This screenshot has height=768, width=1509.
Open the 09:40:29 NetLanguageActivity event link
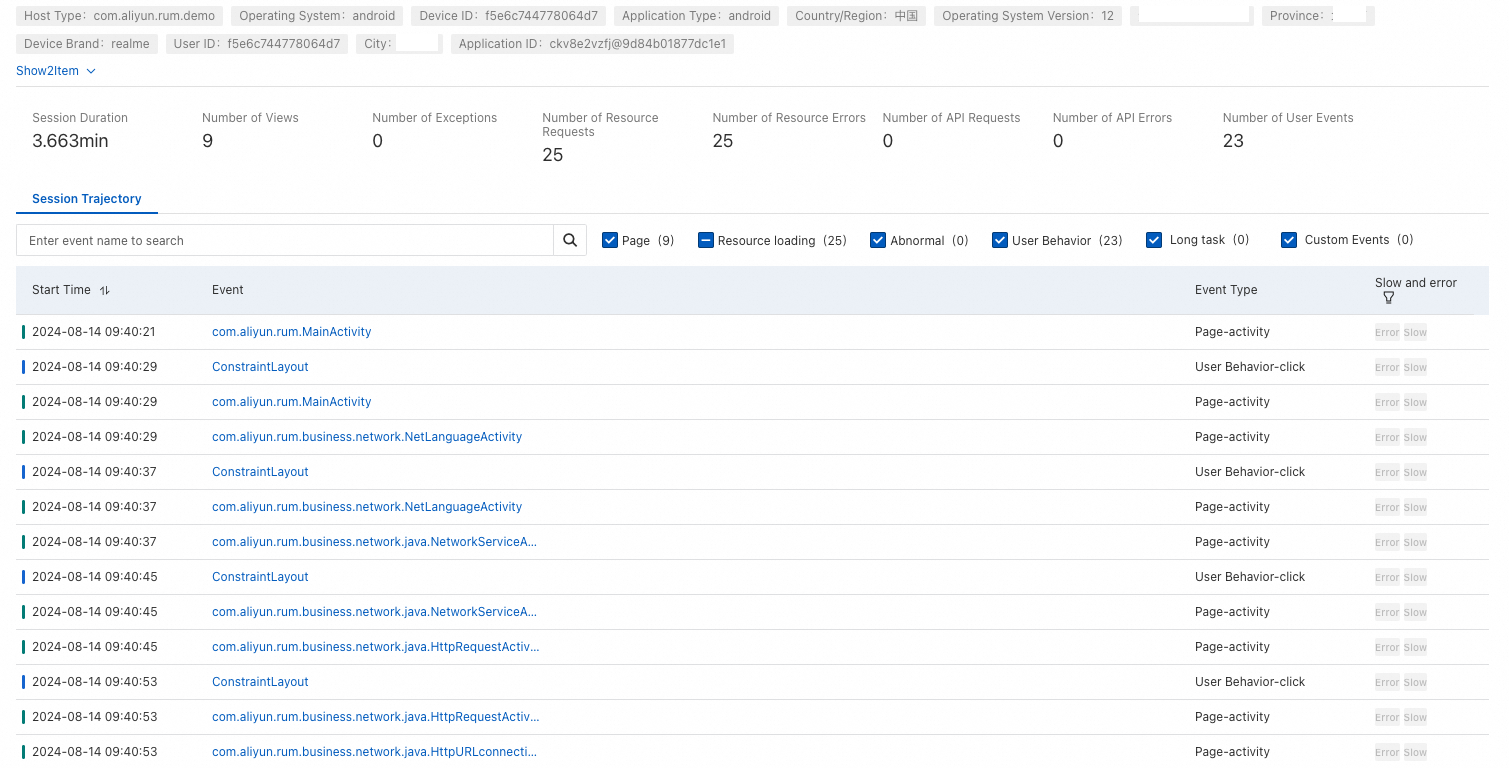[x=367, y=437]
